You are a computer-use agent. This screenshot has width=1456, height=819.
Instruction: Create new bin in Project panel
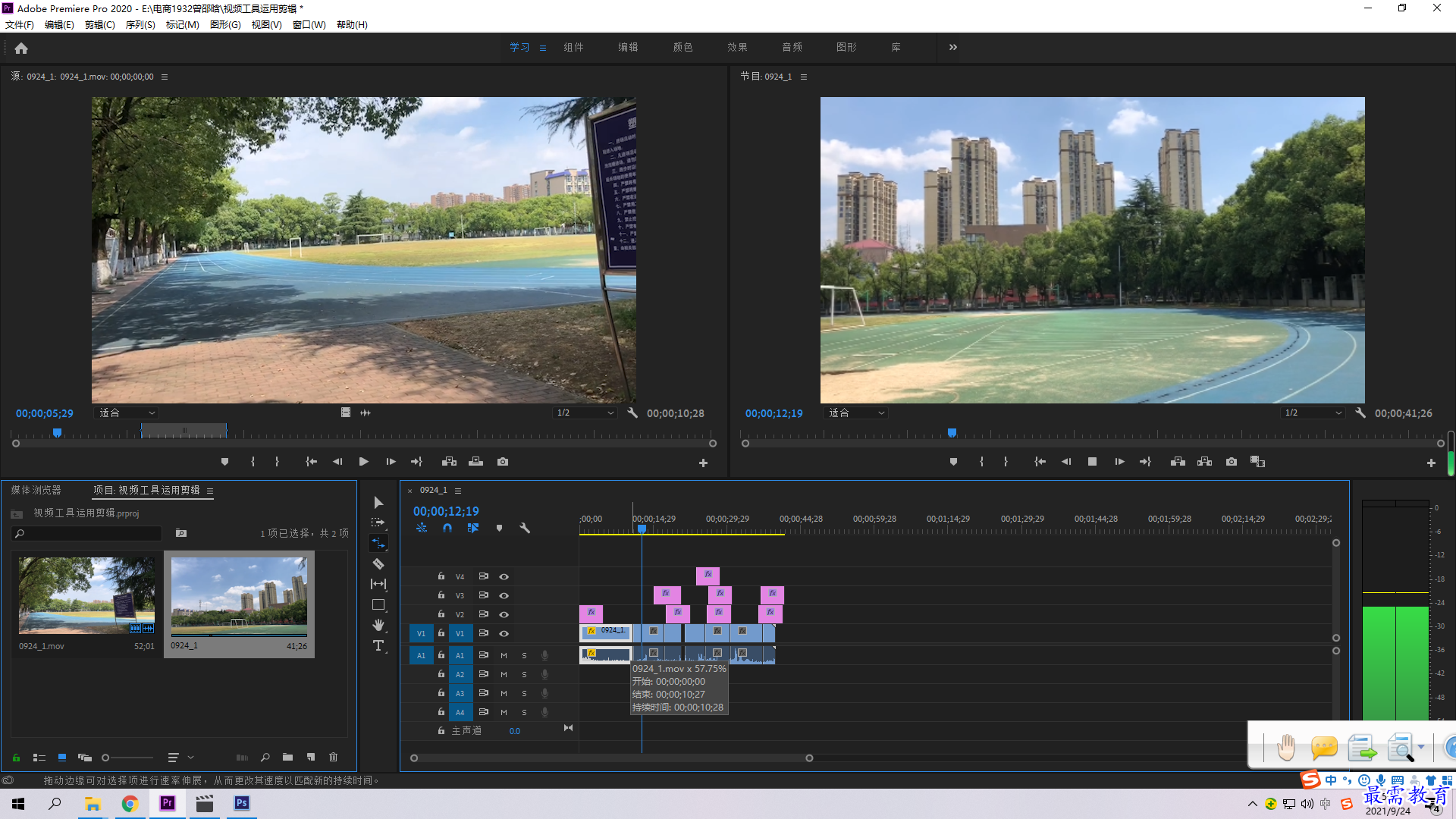click(x=287, y=757)
